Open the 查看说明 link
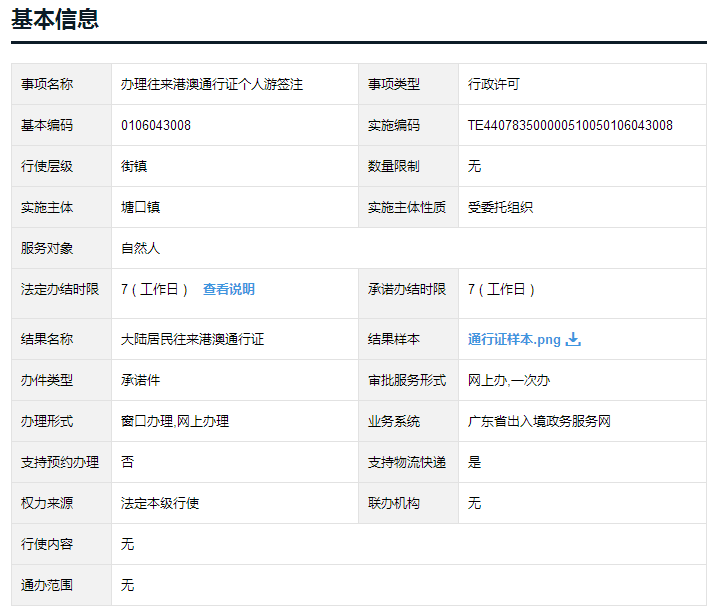Image resolution: width=717 pixels, height=613 pixels. tap(228, 289)
